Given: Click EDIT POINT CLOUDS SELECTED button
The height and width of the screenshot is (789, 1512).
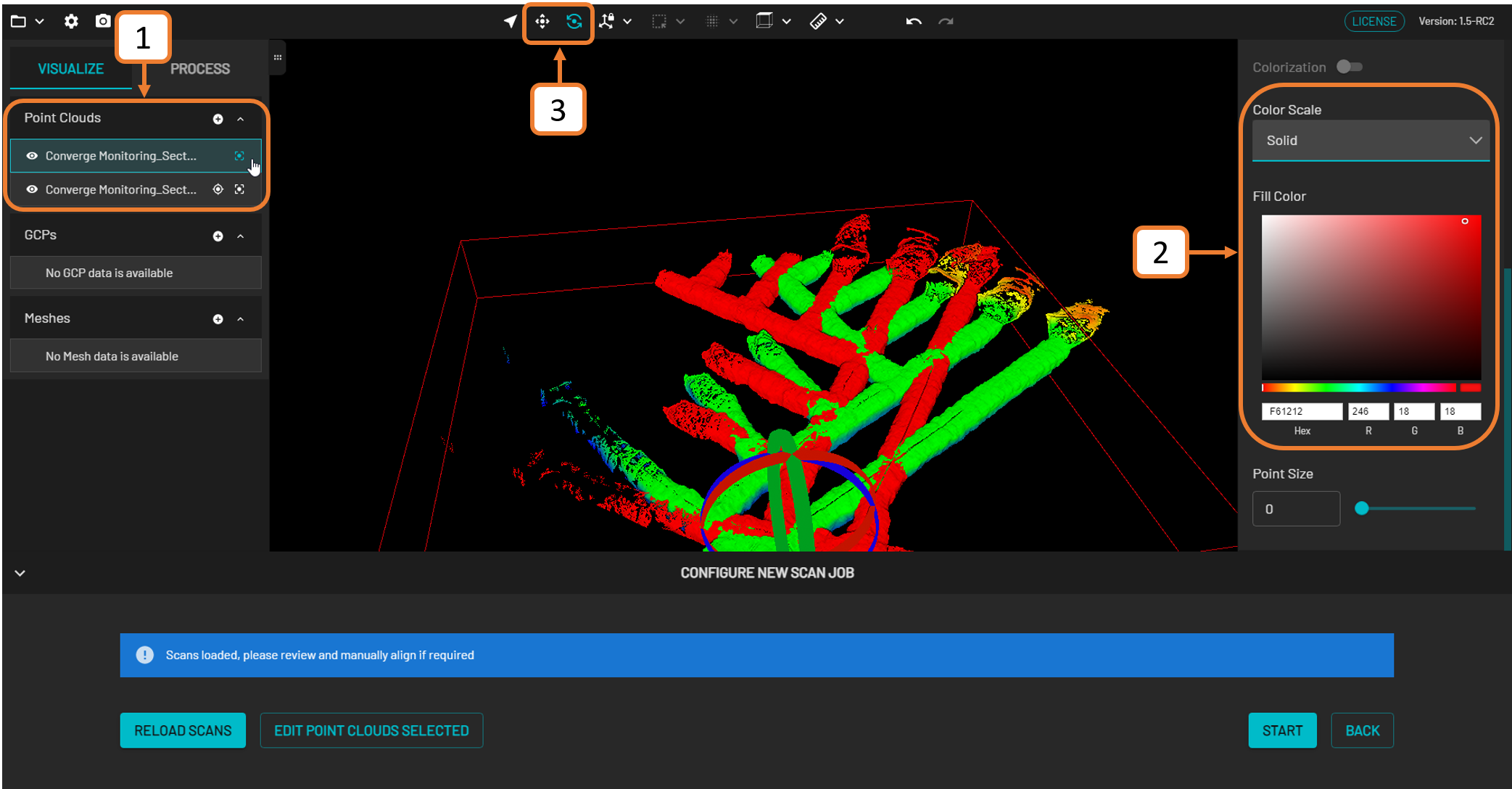Looking at the screenshot, I should click(x=371, y=730).
